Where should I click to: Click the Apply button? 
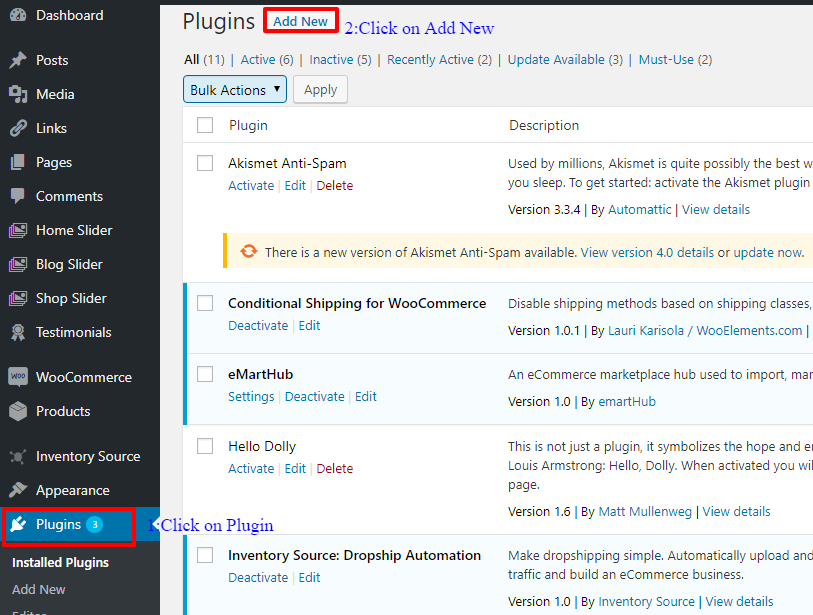click(320, 89)
